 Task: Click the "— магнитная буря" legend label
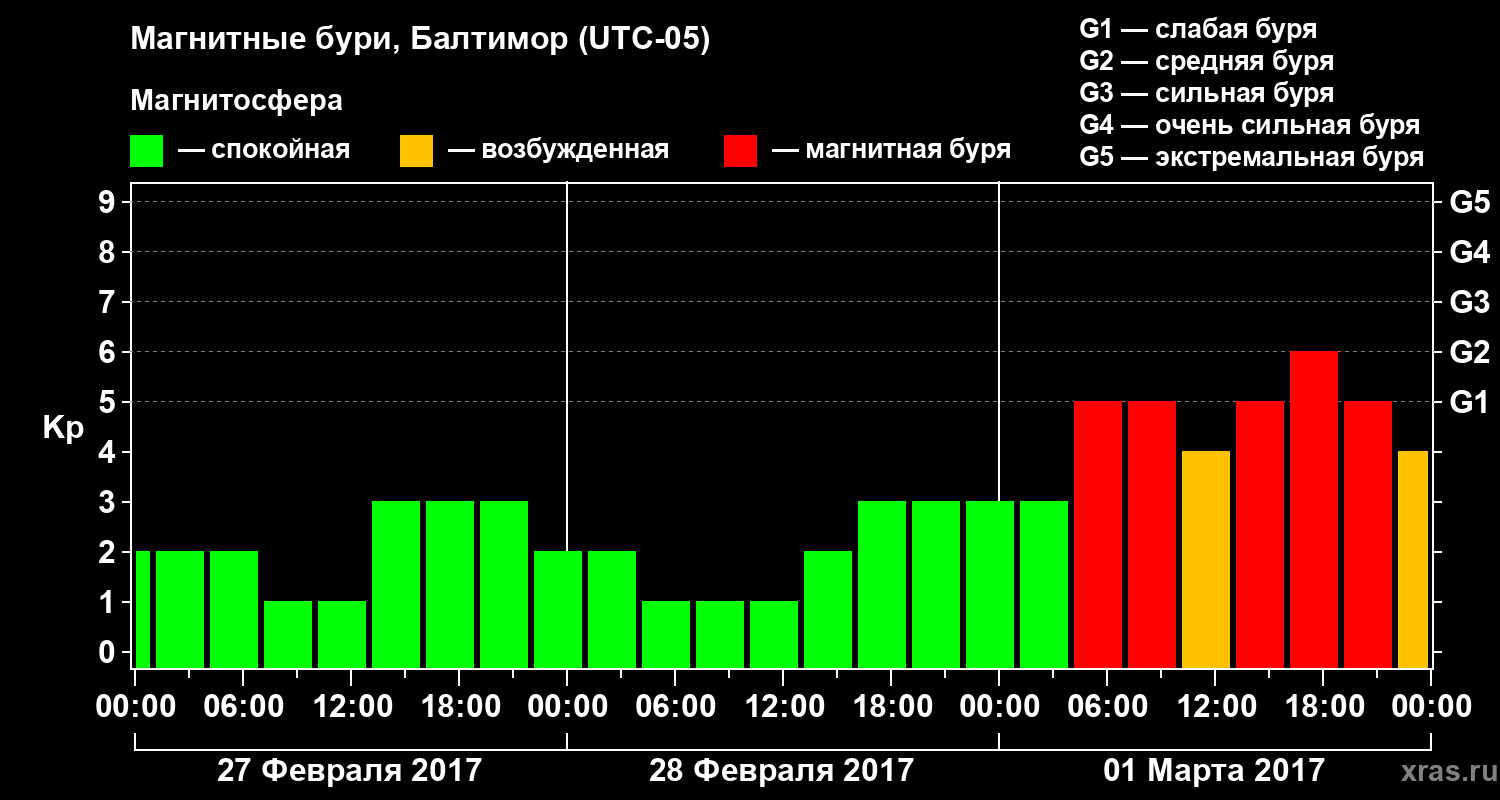click(891, 151)
